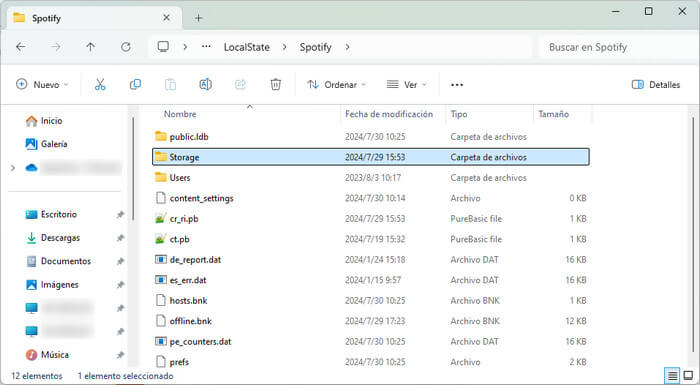Click pin icon next to Documentos

tap(120, 261)
